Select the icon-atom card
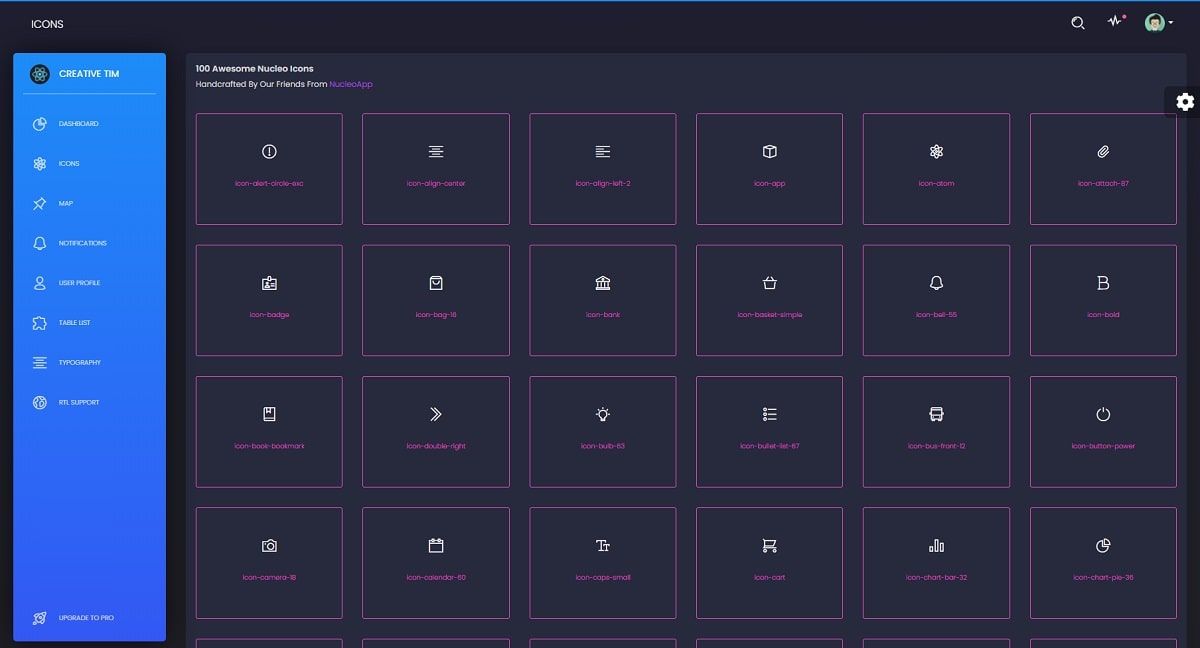Viewport: 1200px width, 648px height. click(935, 168)
